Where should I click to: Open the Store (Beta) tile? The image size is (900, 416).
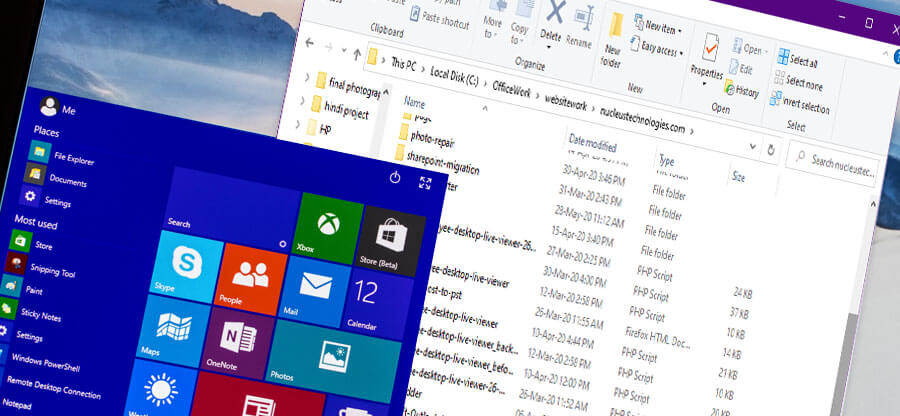tap(391, 240)
